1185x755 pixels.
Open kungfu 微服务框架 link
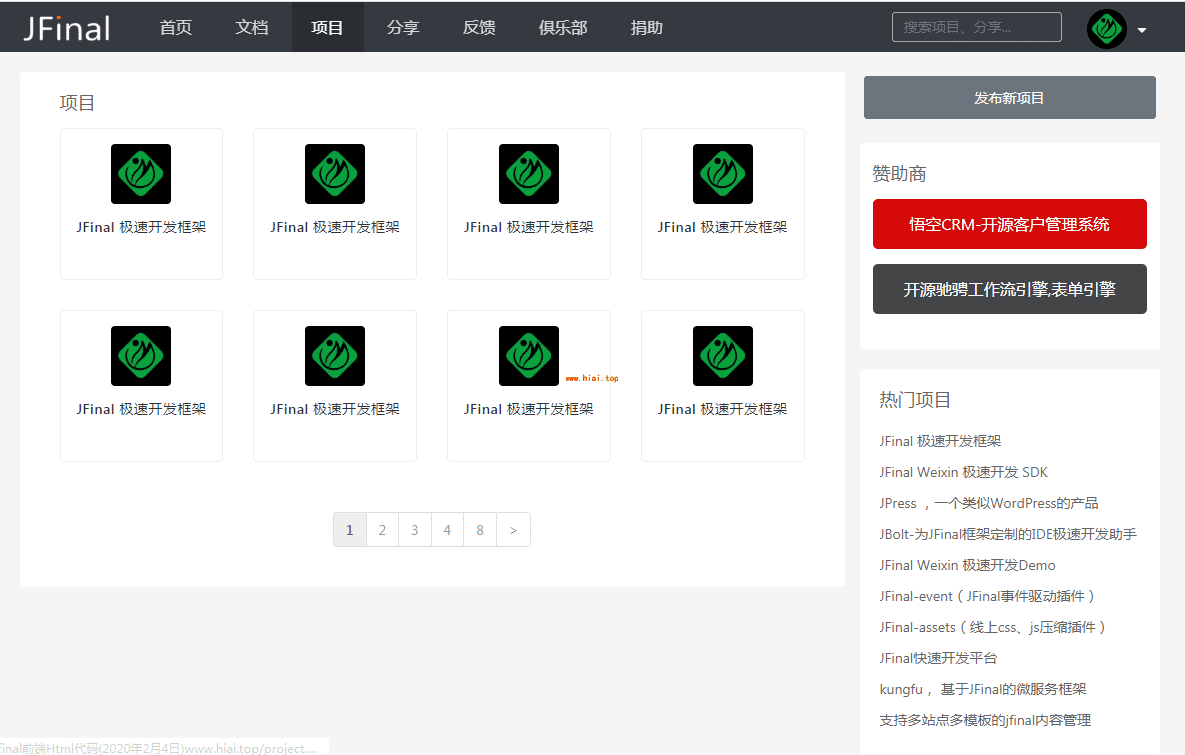point(982,688)
